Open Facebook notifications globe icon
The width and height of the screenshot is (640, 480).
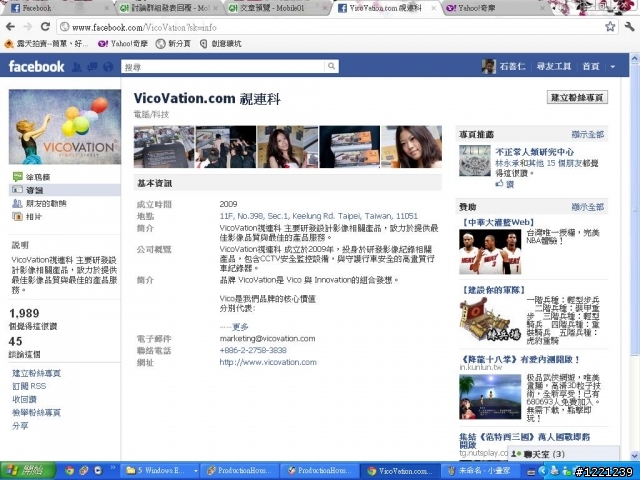(x=108, y=67)
